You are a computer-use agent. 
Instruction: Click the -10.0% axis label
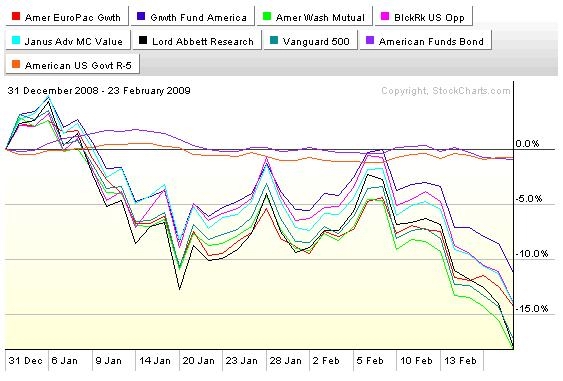(x=532, y=254)
